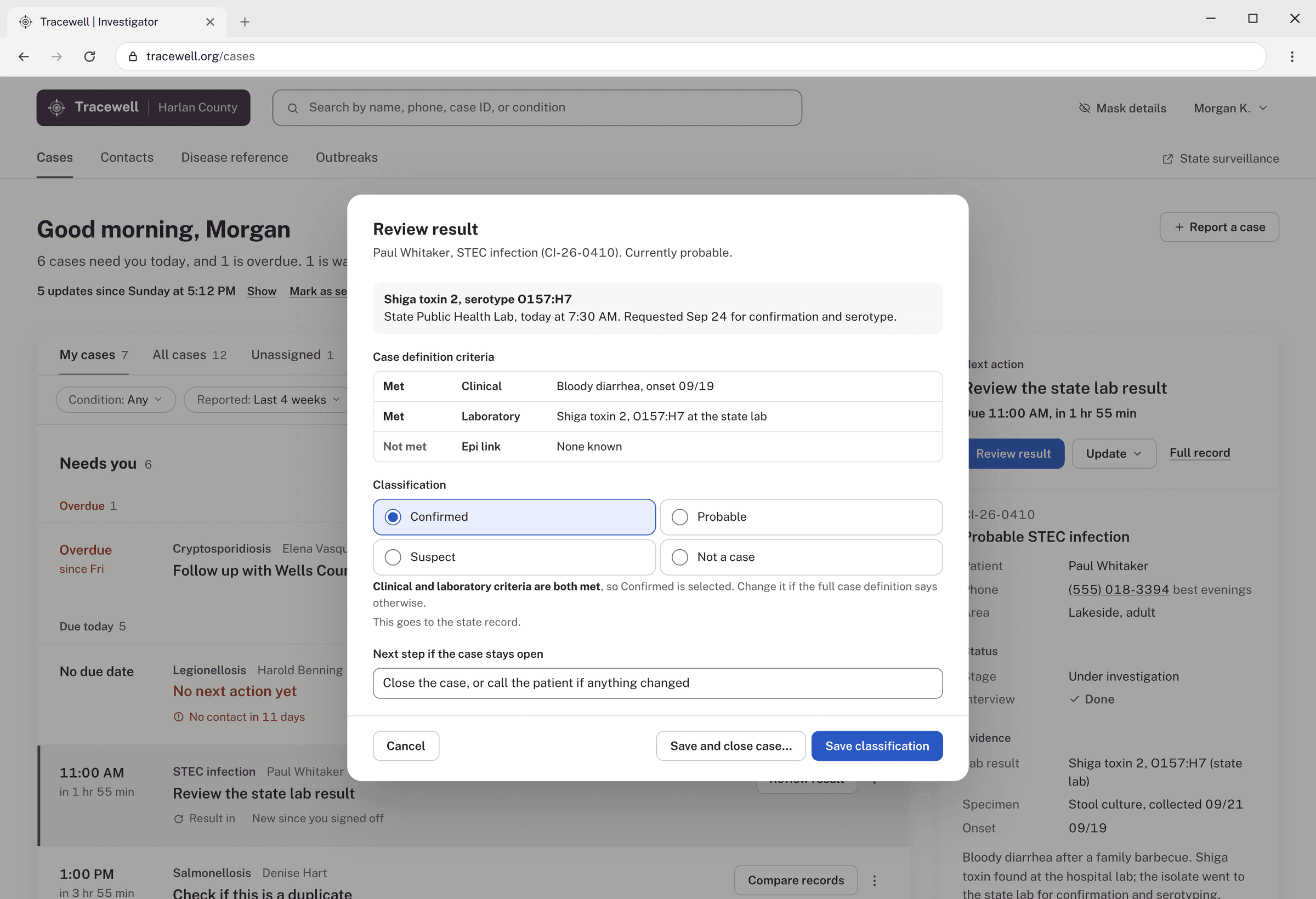1316x899 pixels.
Task: Click the browser forward arrow
Action: click(x=56, y=56)
